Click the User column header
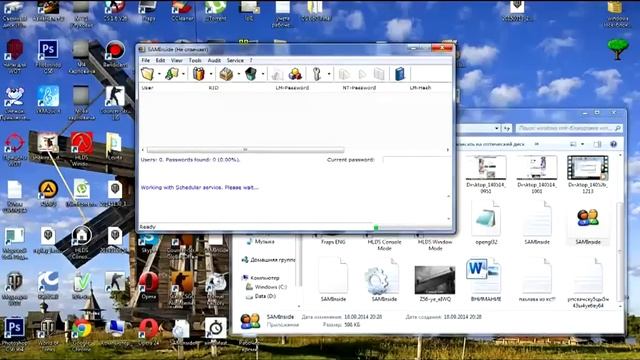The height and width of the screenshot is (360, 640). [147, 88]
